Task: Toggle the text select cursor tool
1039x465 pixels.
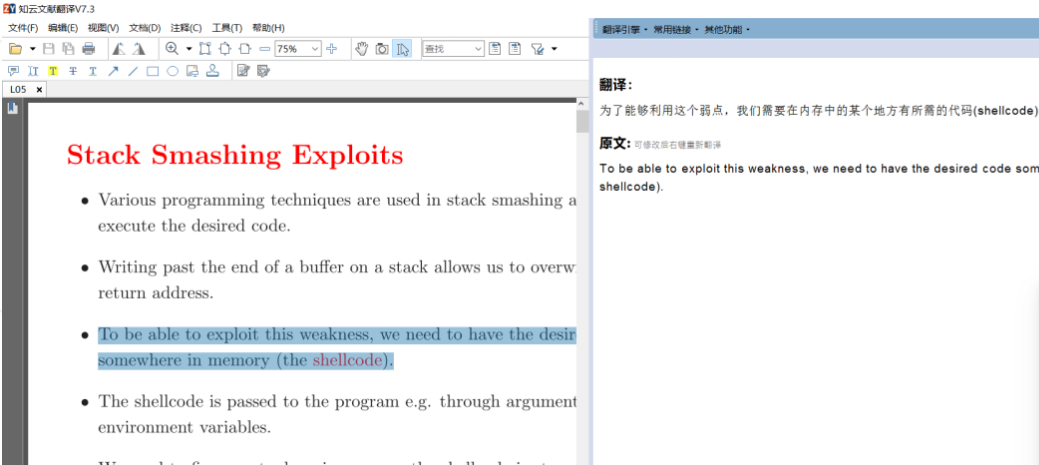Action: [x=402, y=48]
